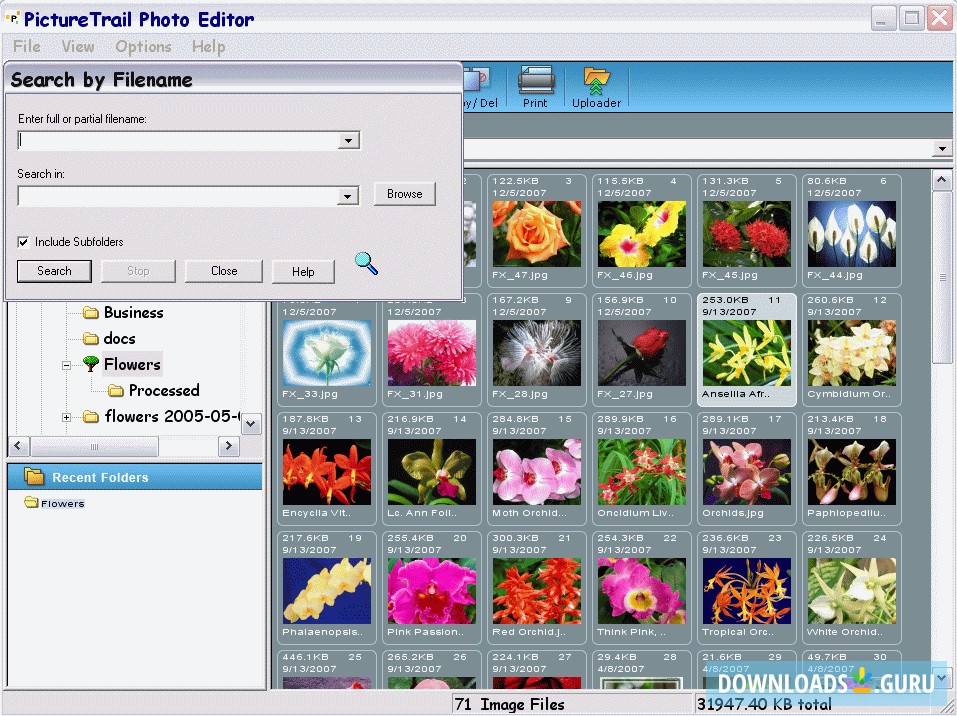Click the Help button in search dialog
This screenshot has width=957, height=716.
[303, 272]
